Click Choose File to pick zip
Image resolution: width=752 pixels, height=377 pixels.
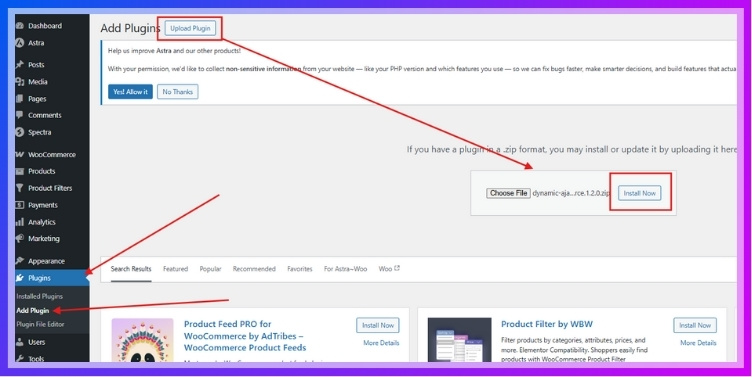pyautogui.click(x=508, y=193)
